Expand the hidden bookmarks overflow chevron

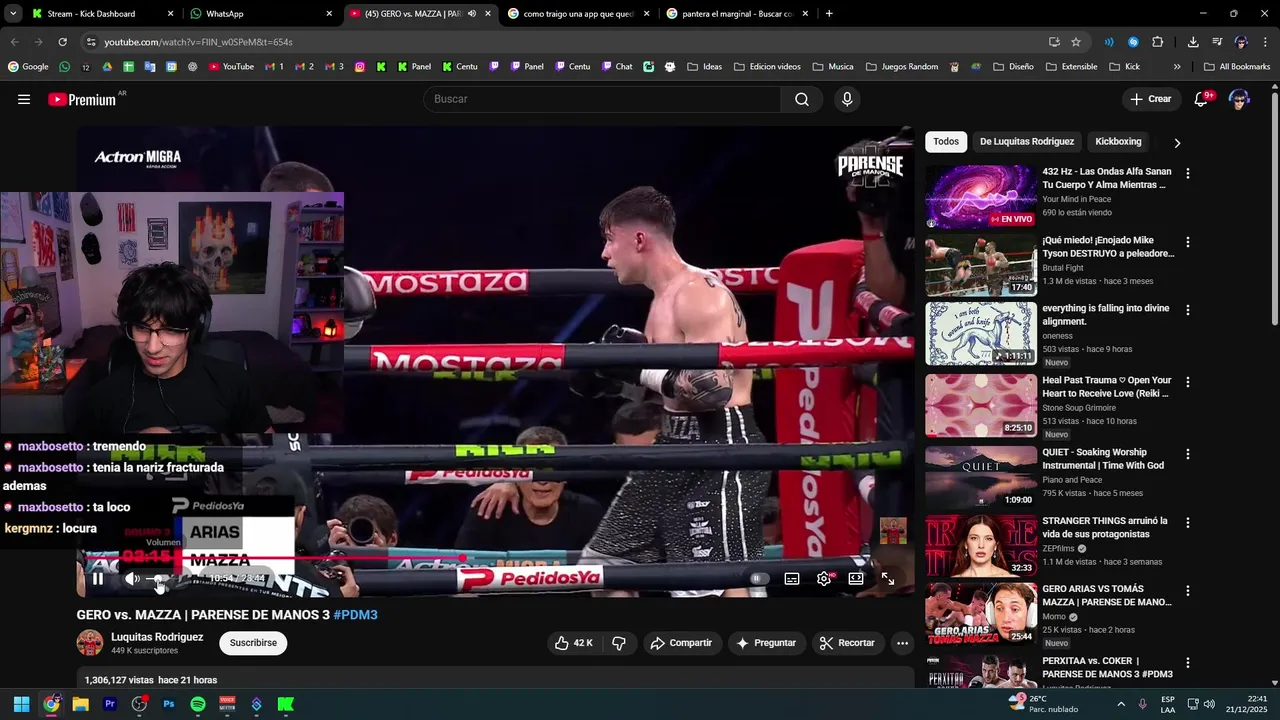(1177, 67)
